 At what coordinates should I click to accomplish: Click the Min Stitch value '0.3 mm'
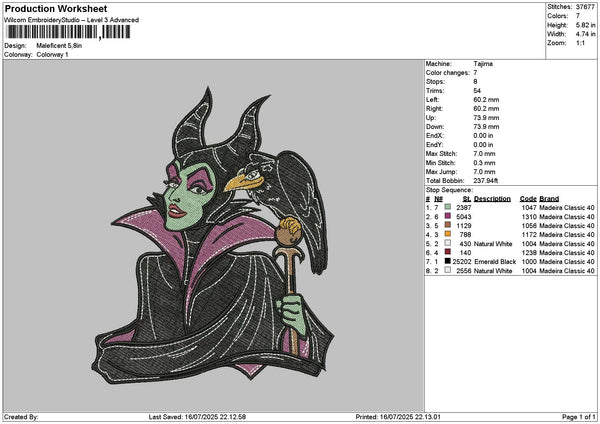tap(484, 163)
